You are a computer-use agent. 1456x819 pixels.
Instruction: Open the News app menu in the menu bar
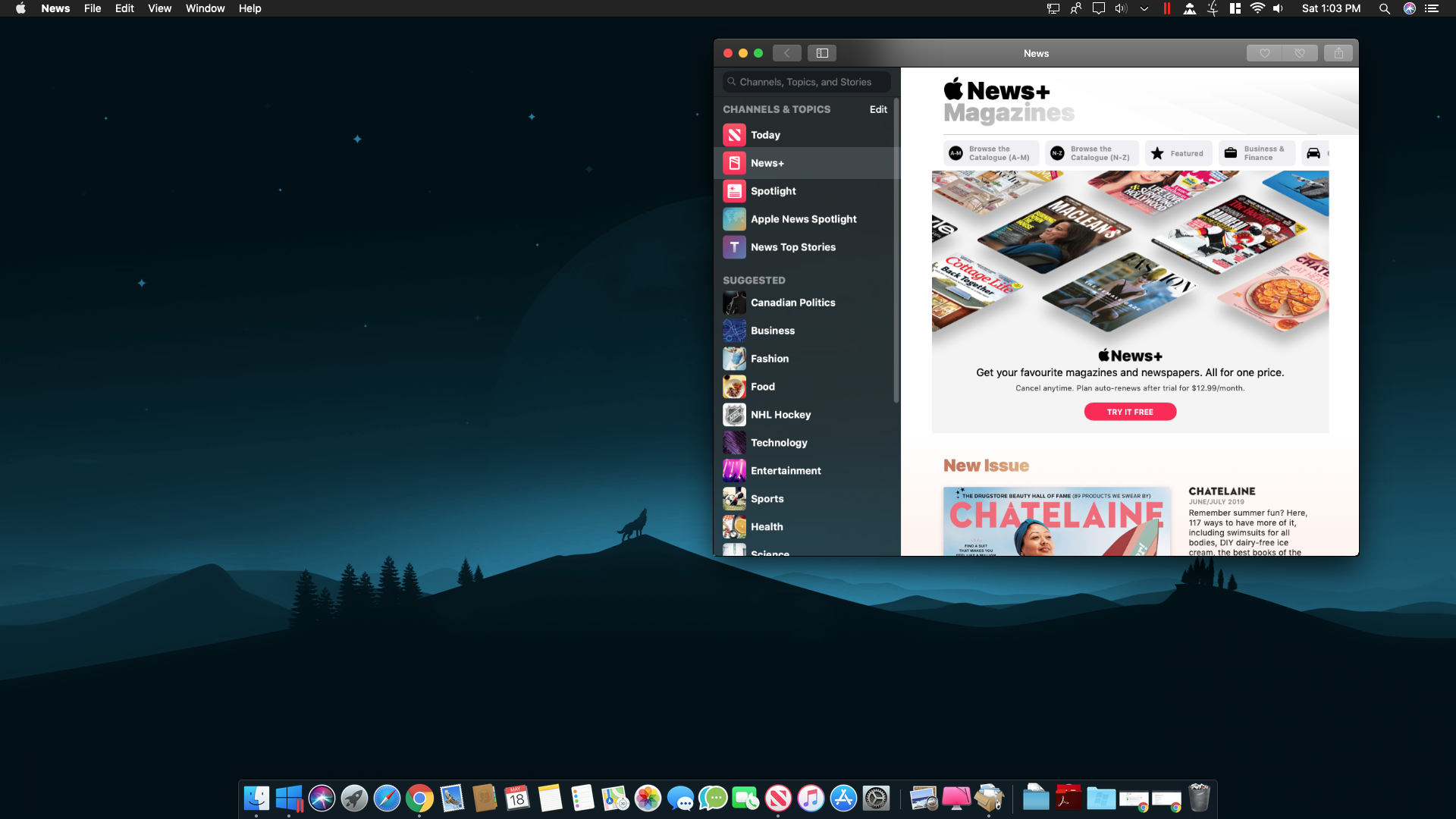(x=55, y=8)
